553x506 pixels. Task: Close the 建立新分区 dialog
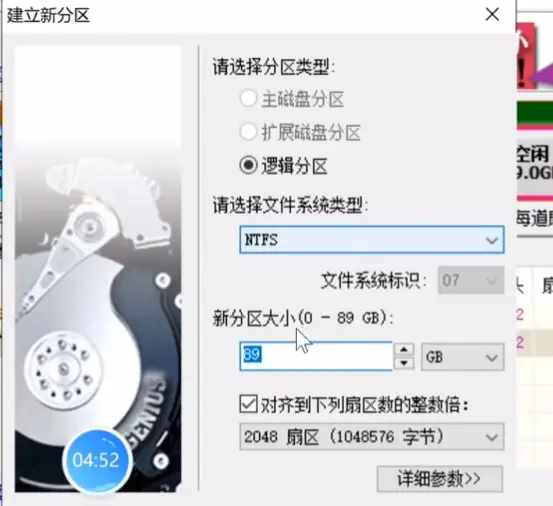pyautogui.click(x=492, y=15)
